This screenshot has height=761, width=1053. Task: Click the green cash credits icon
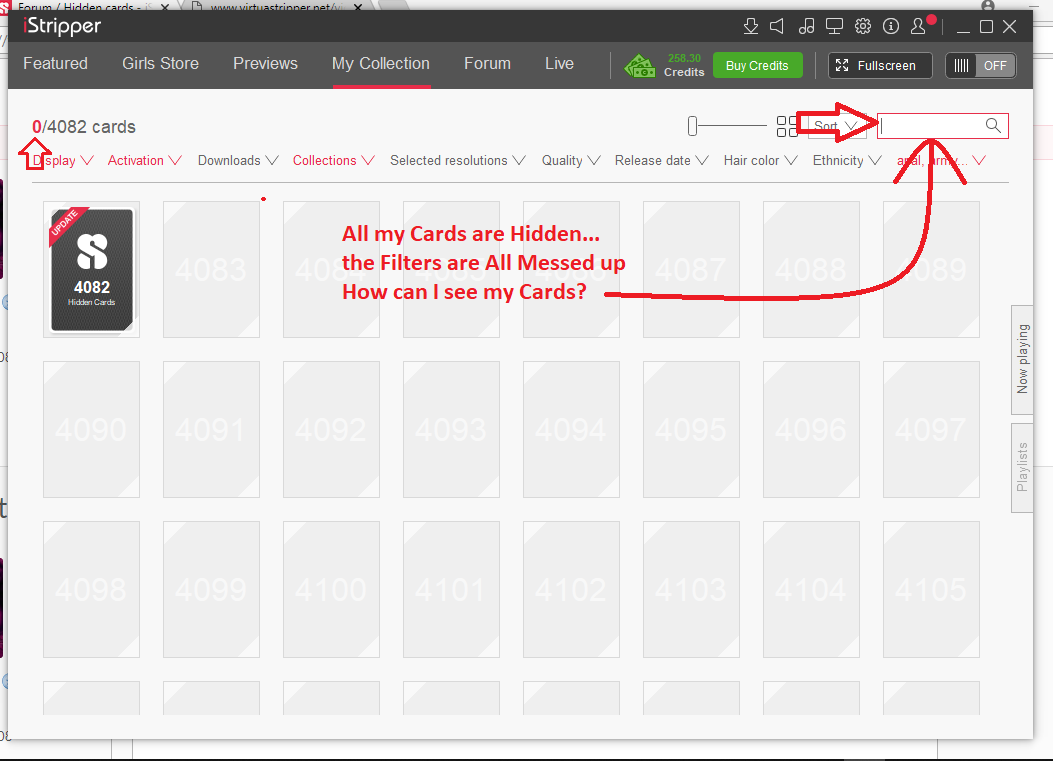639,66
